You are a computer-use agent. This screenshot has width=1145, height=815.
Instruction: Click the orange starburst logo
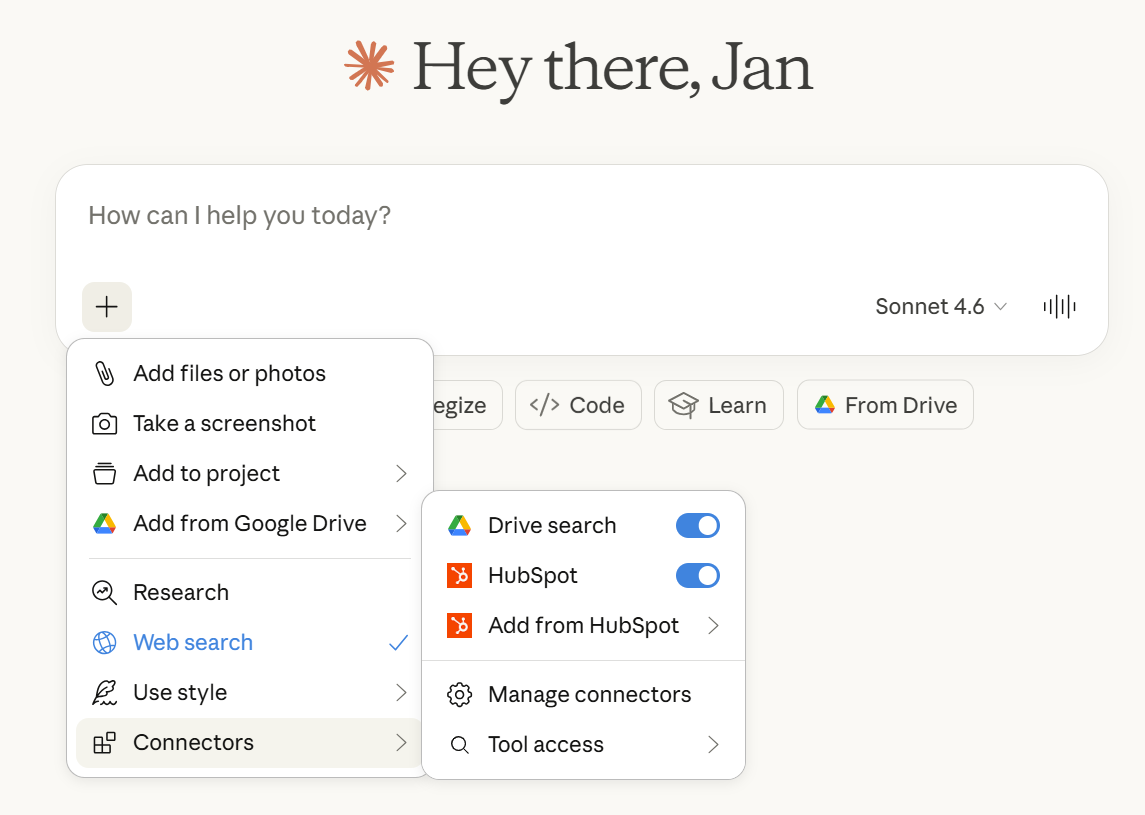pyautogui.click(x=369, y=66)
